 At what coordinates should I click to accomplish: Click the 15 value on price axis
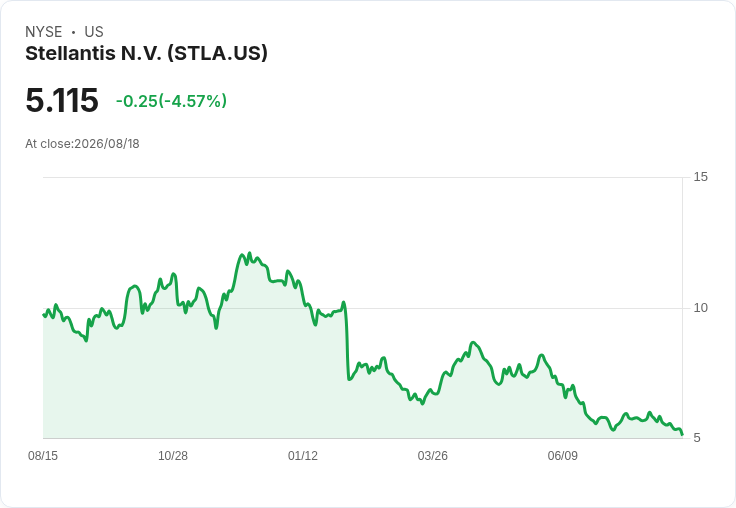tap(700, 177)
